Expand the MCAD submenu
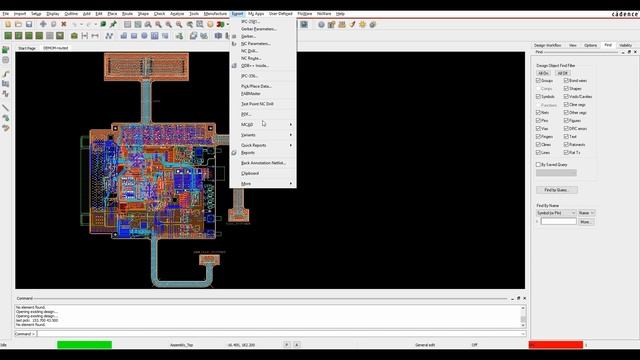This screenshot has height=360, width=640. 263,124
